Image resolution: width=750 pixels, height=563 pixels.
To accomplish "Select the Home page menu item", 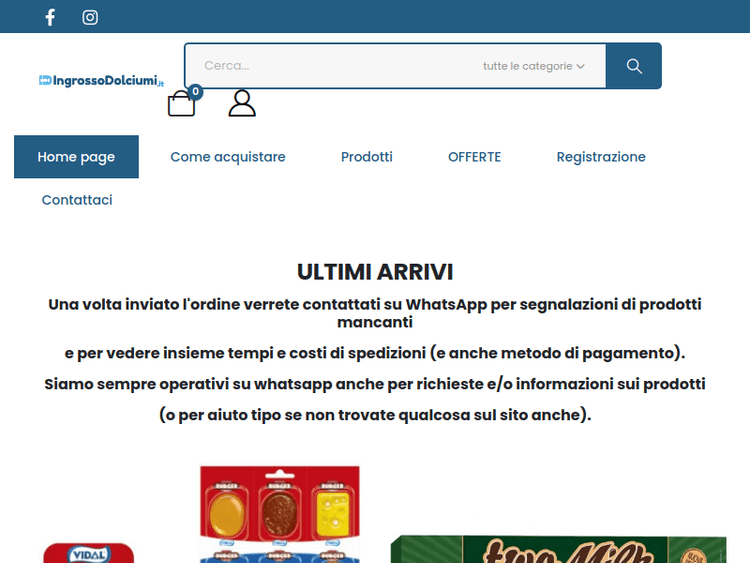I will [x=76, y=157].
